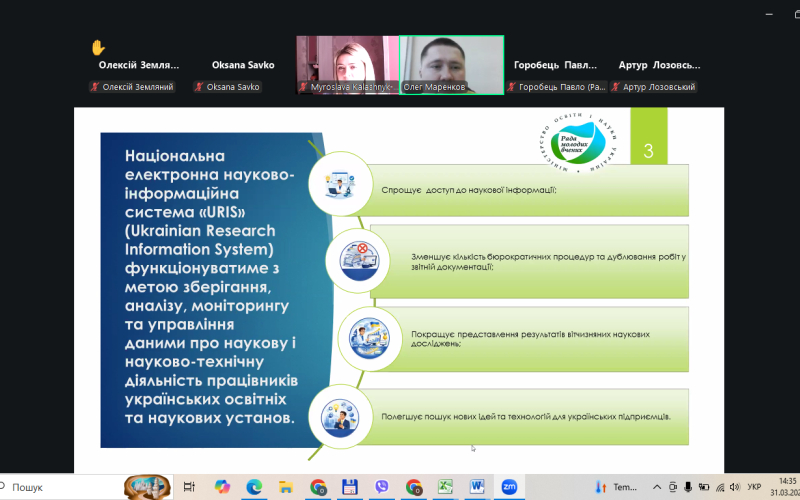The width and height of the screenshot is (800, 500).
Task: Switch input language via УКР indicator
Action: click(754, 487)
